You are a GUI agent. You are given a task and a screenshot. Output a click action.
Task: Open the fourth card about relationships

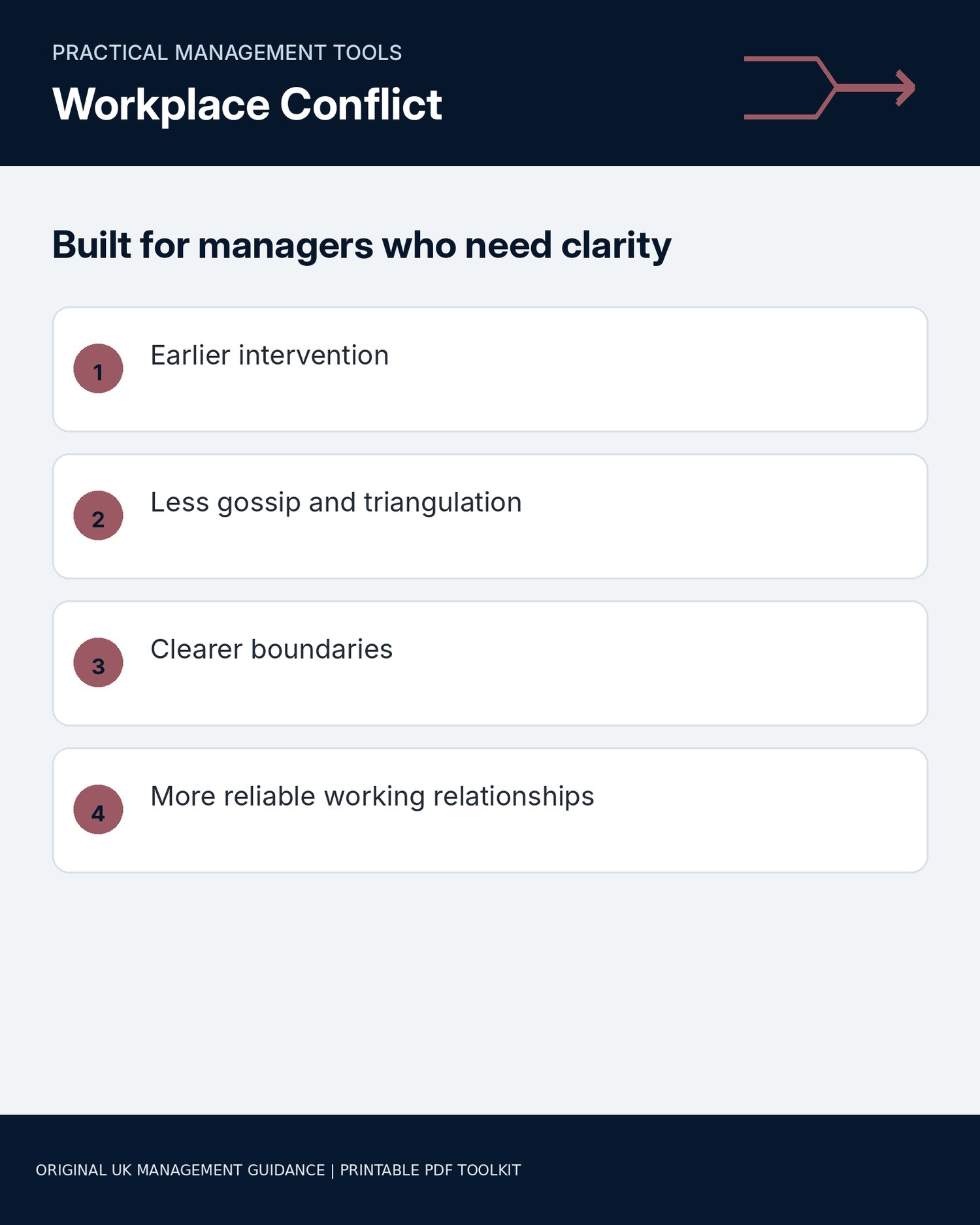point(490,810)
